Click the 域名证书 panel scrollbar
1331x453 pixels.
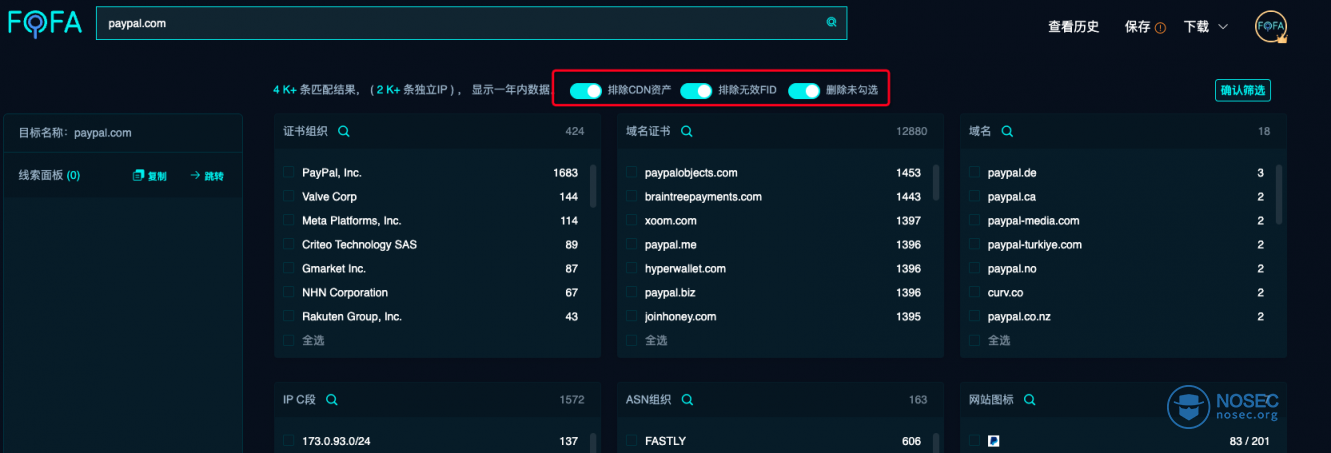click(x=936, y=185)
